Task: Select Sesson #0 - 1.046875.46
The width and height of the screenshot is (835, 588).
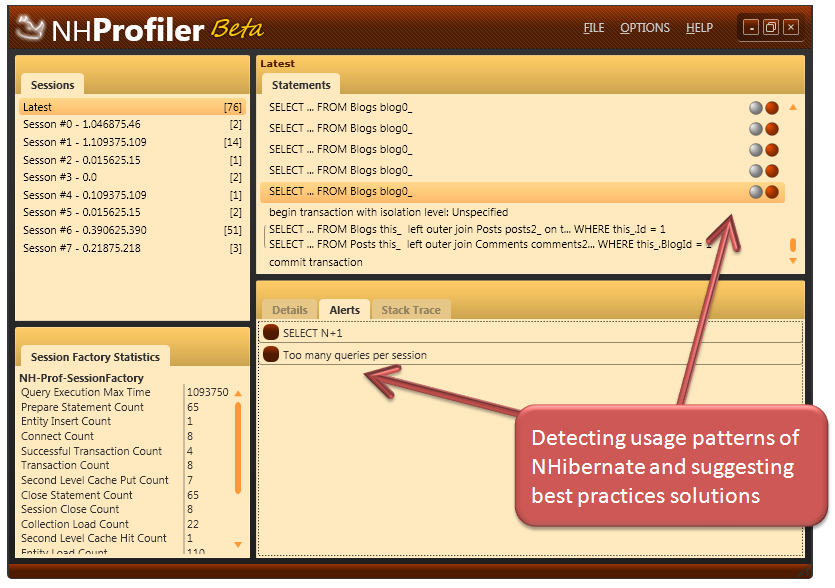Action: [x=132, y=124]
